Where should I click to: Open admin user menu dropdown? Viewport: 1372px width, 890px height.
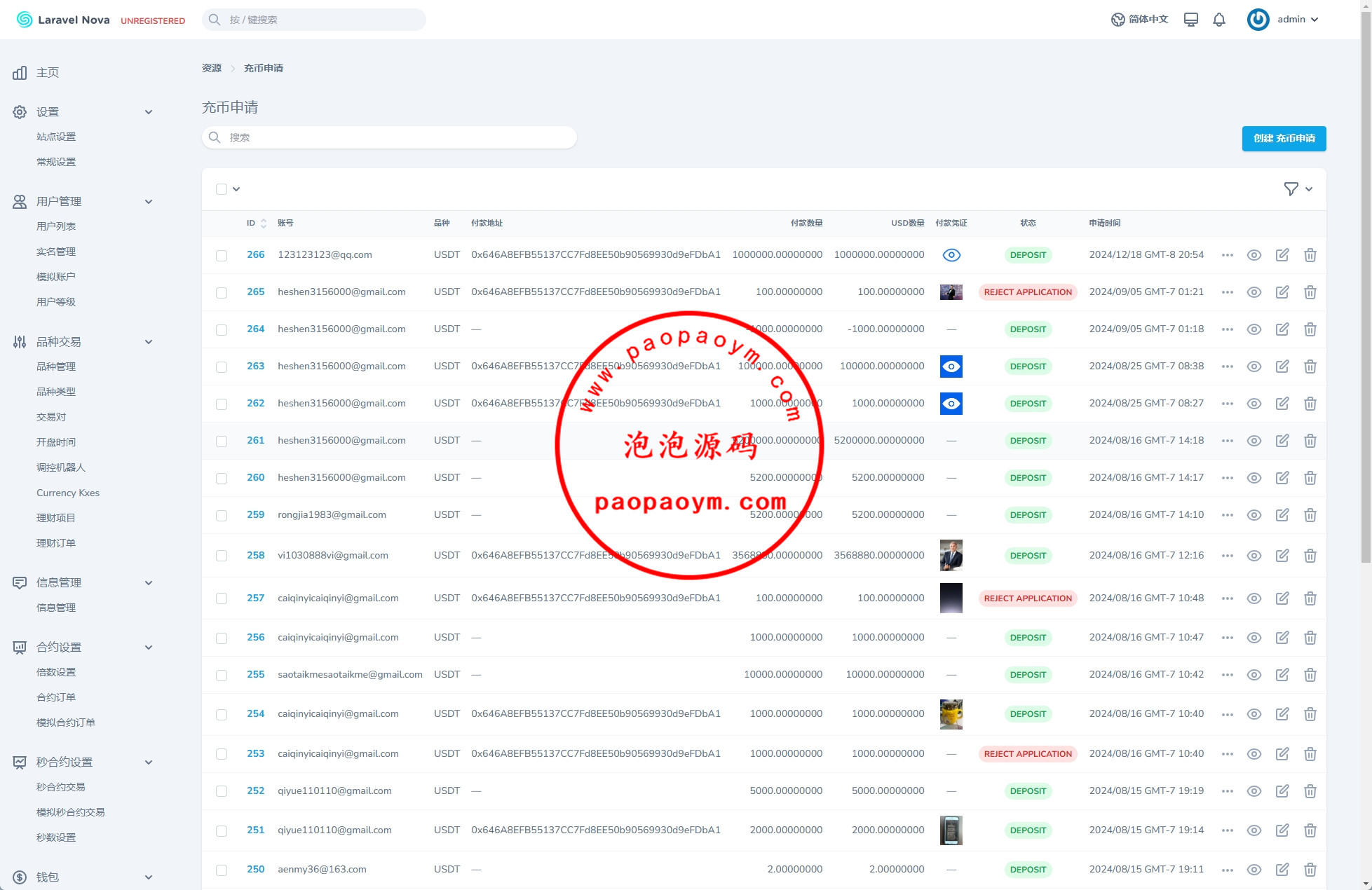tap(1283, 20)
